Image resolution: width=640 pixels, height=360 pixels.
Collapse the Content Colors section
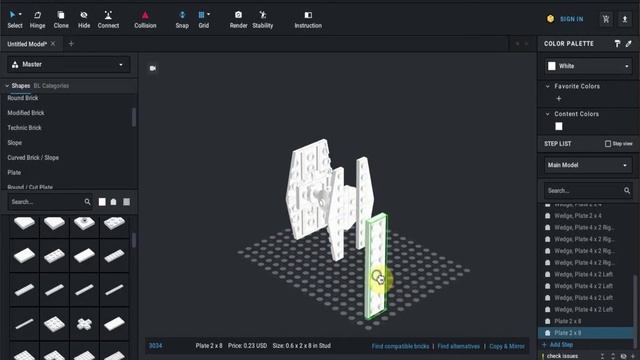pyautogui.click(x=548, y=114)
